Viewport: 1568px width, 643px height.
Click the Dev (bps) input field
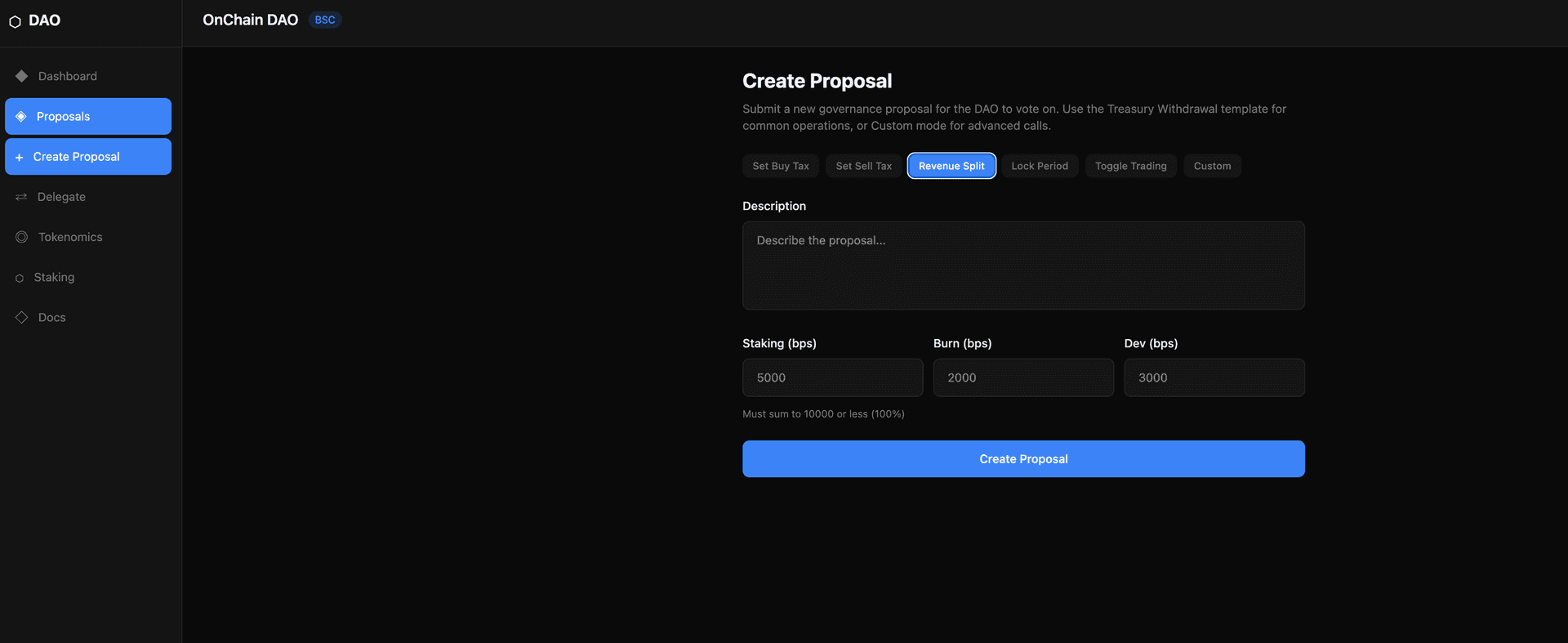click(1214, 377)
